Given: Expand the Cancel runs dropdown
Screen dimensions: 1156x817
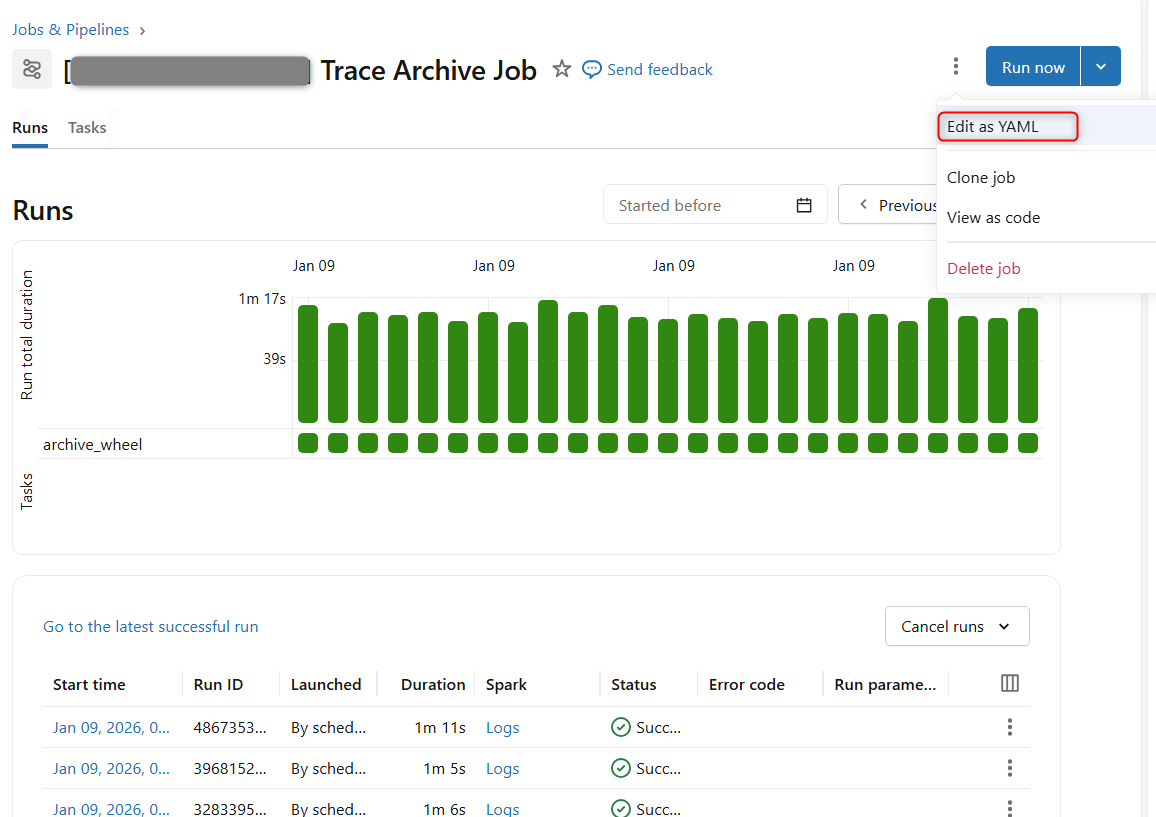Looking at the screenshot, I should (x=957, y=626).
